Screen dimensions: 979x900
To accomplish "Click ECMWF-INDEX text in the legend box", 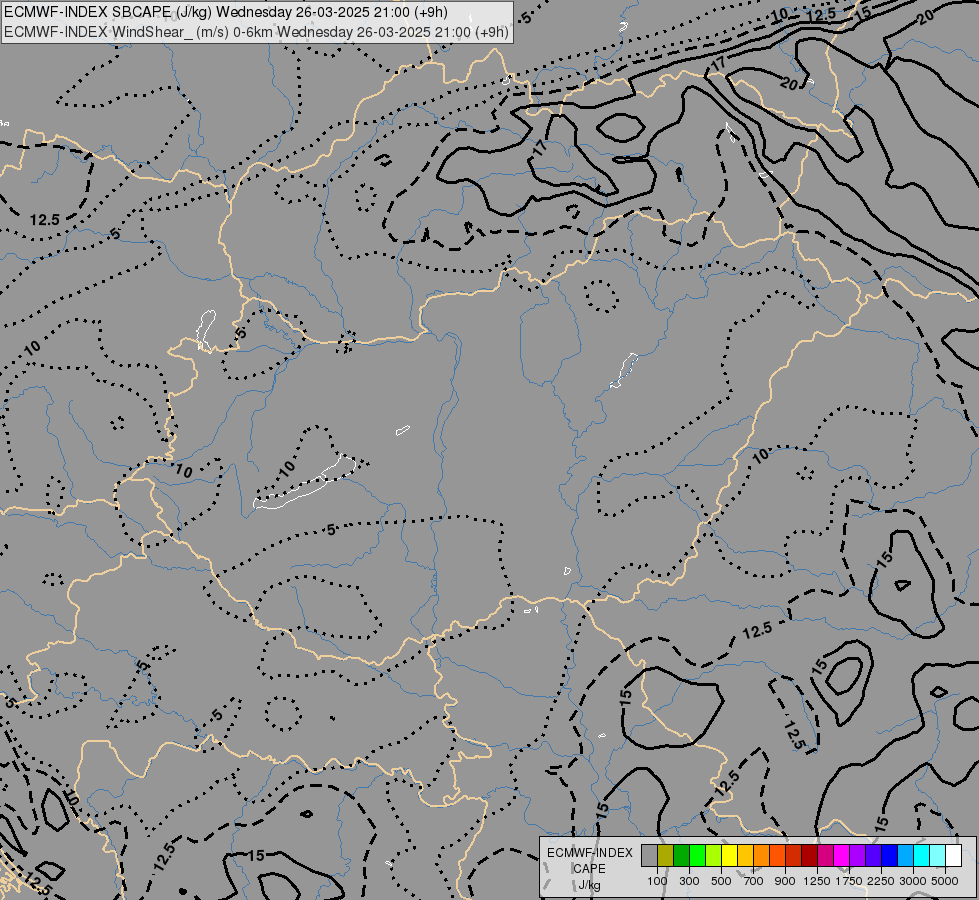I will pyautogui.click(x=589, y=853).
